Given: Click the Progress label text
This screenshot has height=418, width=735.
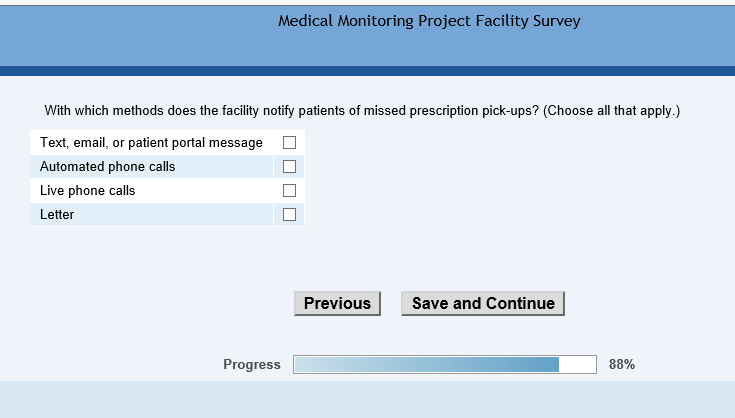Looking at the screenshot, I should [x=252, y=365].
